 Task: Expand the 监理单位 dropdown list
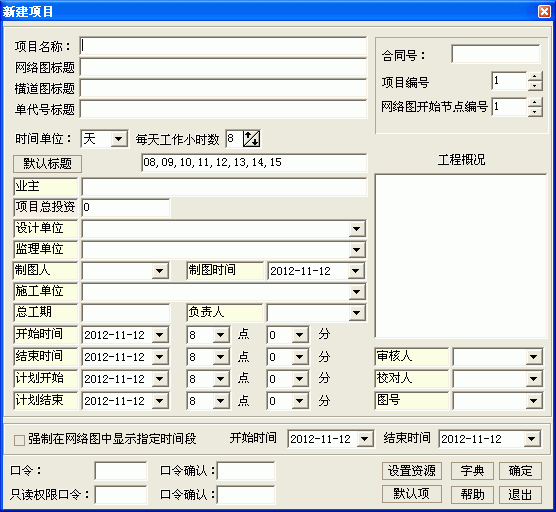[356, 250]
